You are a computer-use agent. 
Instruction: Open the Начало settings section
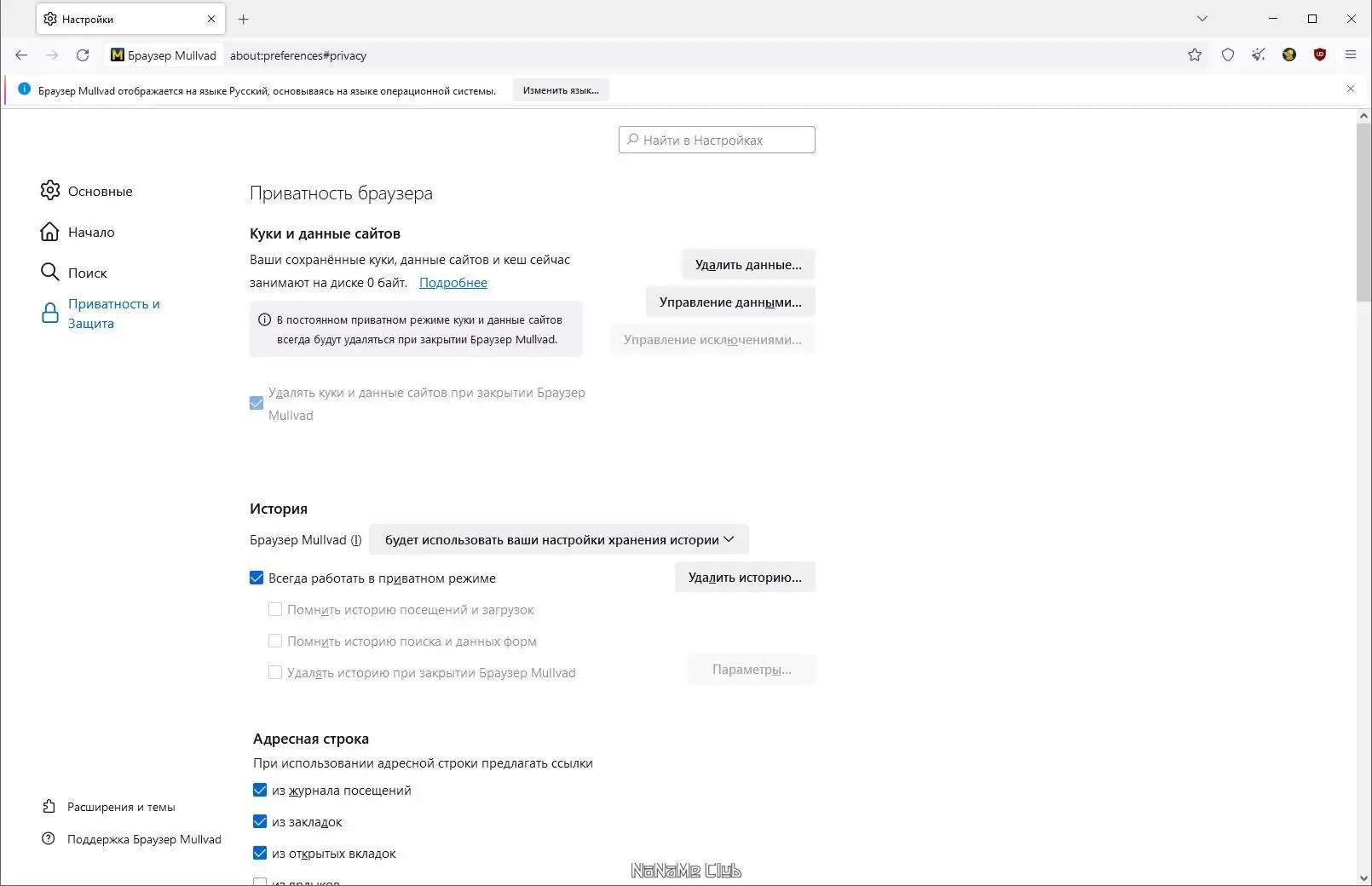pyautogui.click(x=91, y=232)
